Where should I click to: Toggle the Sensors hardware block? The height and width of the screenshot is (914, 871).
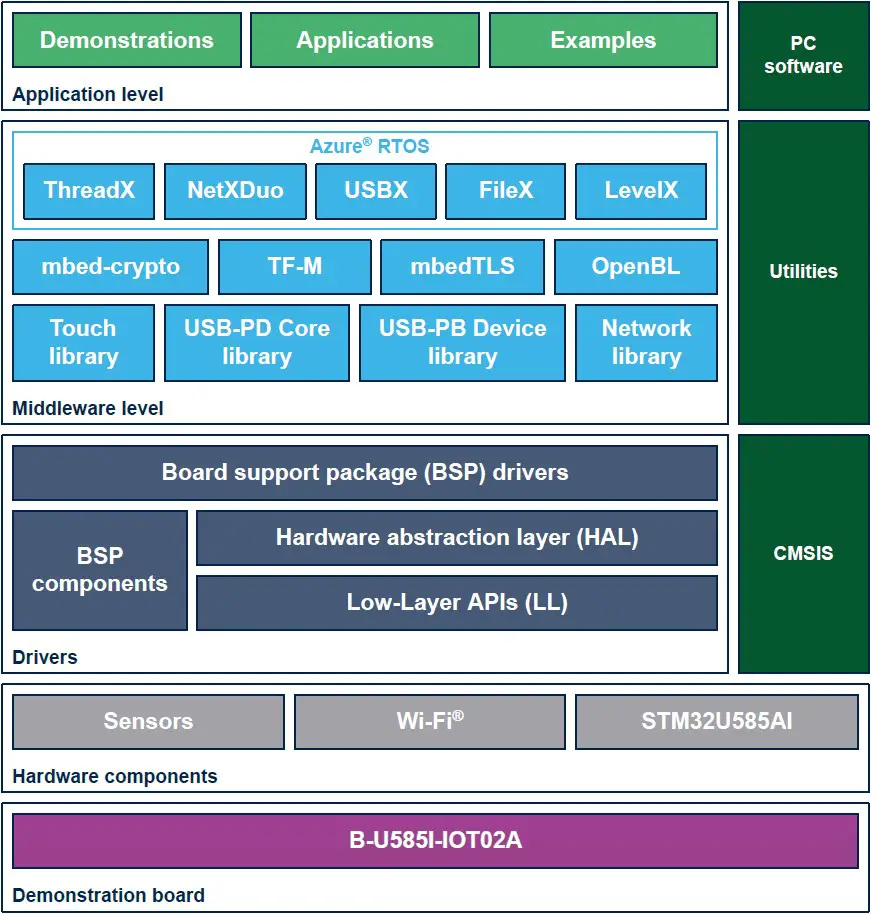pyautogui.click(x=148, y=721)
